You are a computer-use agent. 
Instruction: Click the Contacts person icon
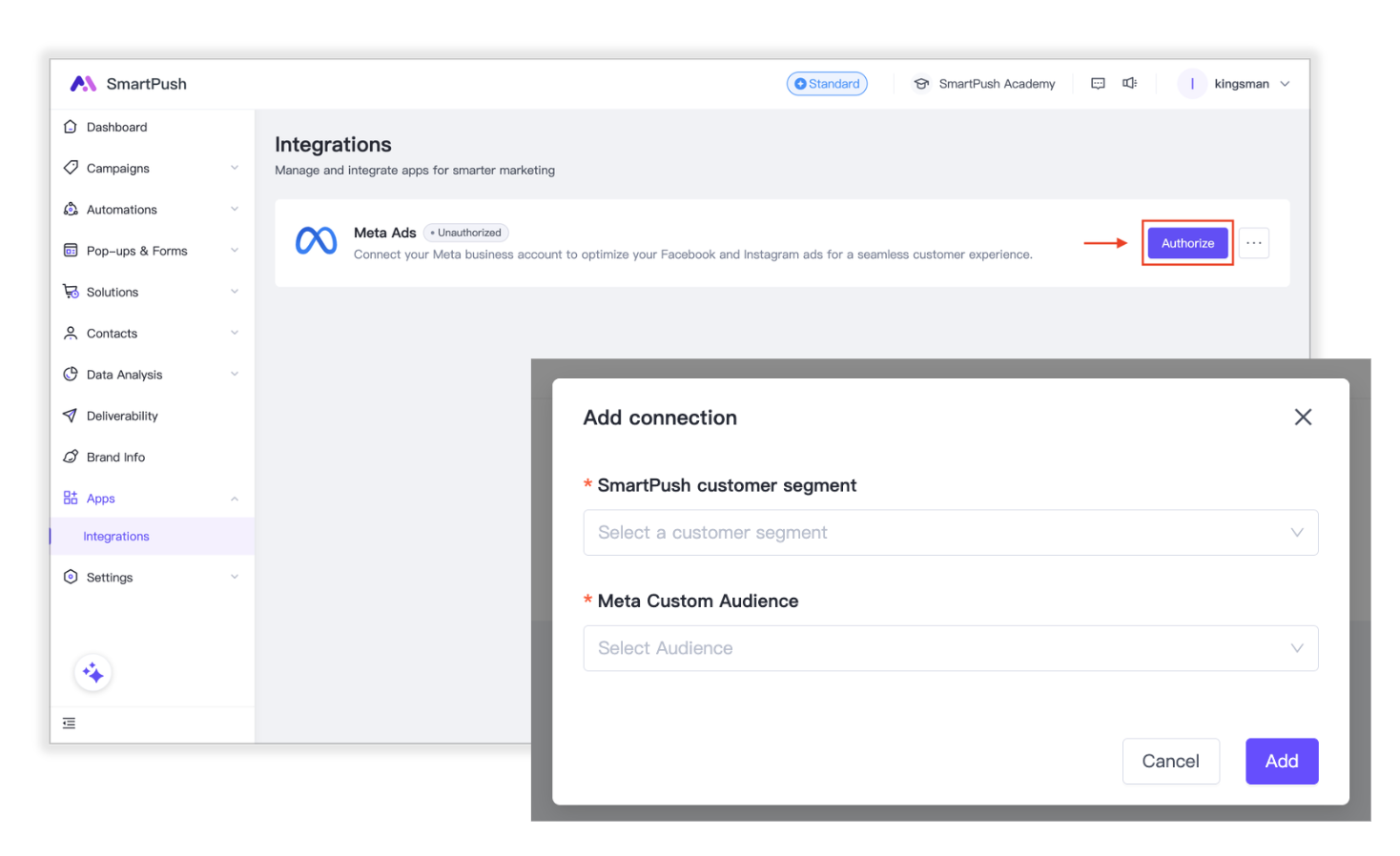coord(70,333)
